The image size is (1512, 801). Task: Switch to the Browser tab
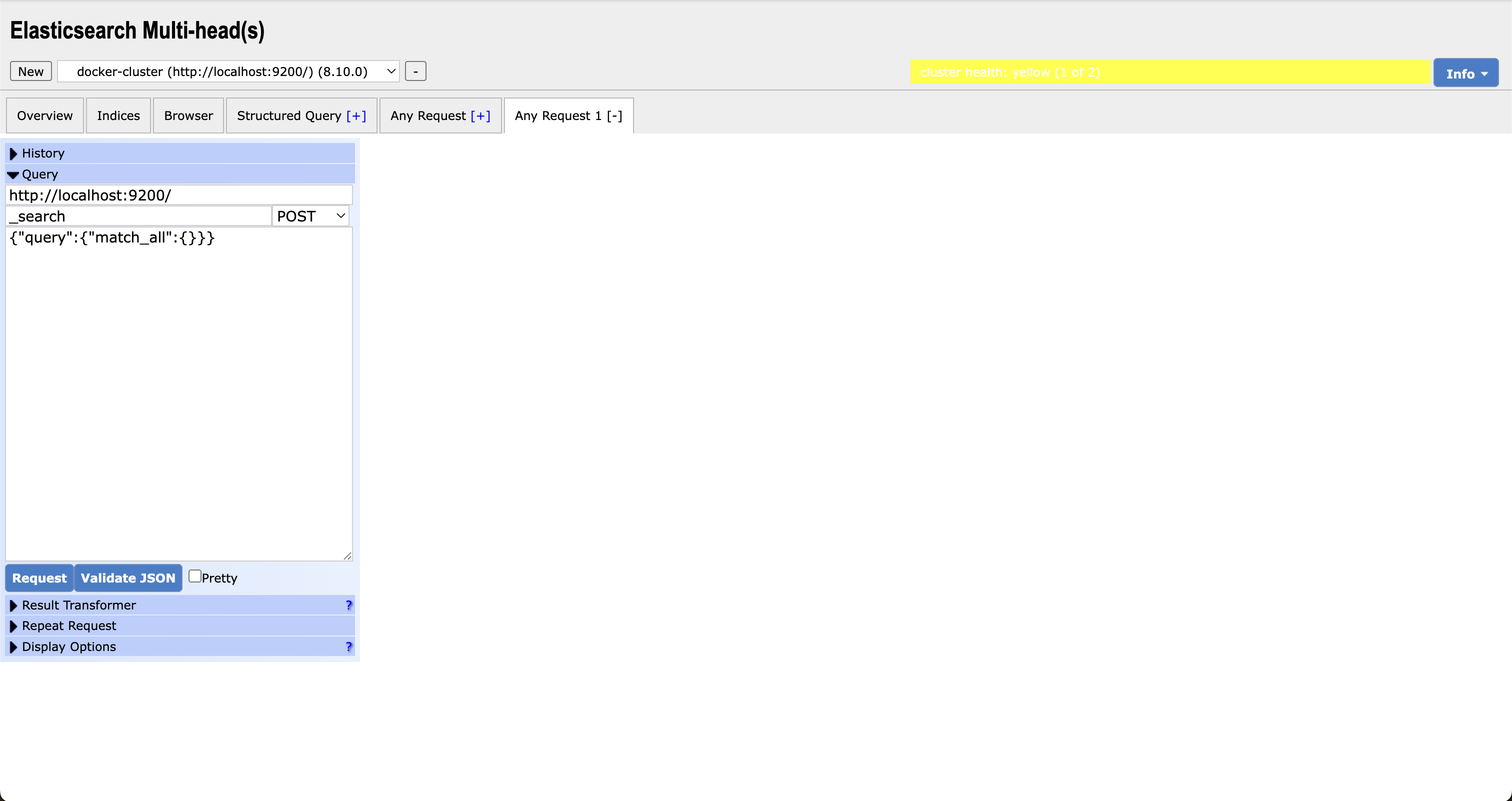(188, 115)
